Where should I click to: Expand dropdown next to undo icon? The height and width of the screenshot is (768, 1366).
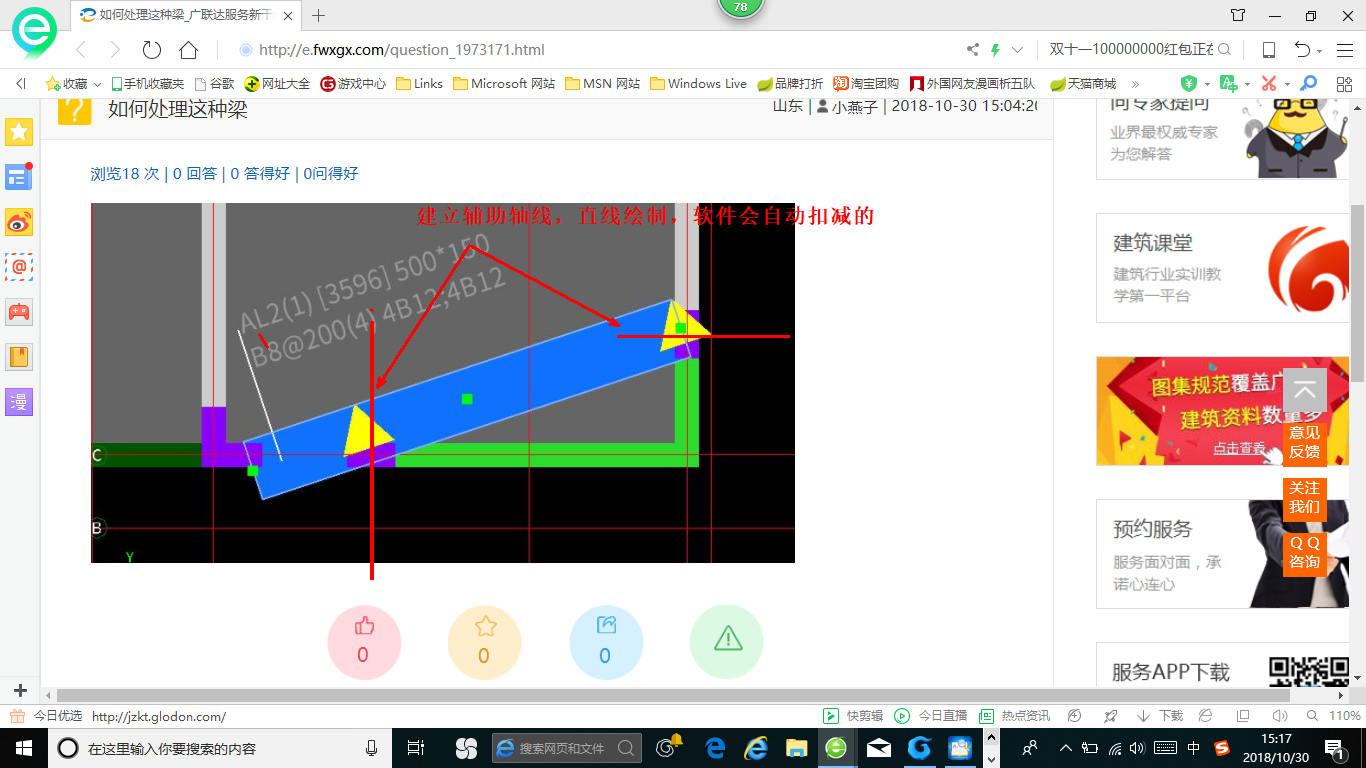click(x=1320, y=51)
